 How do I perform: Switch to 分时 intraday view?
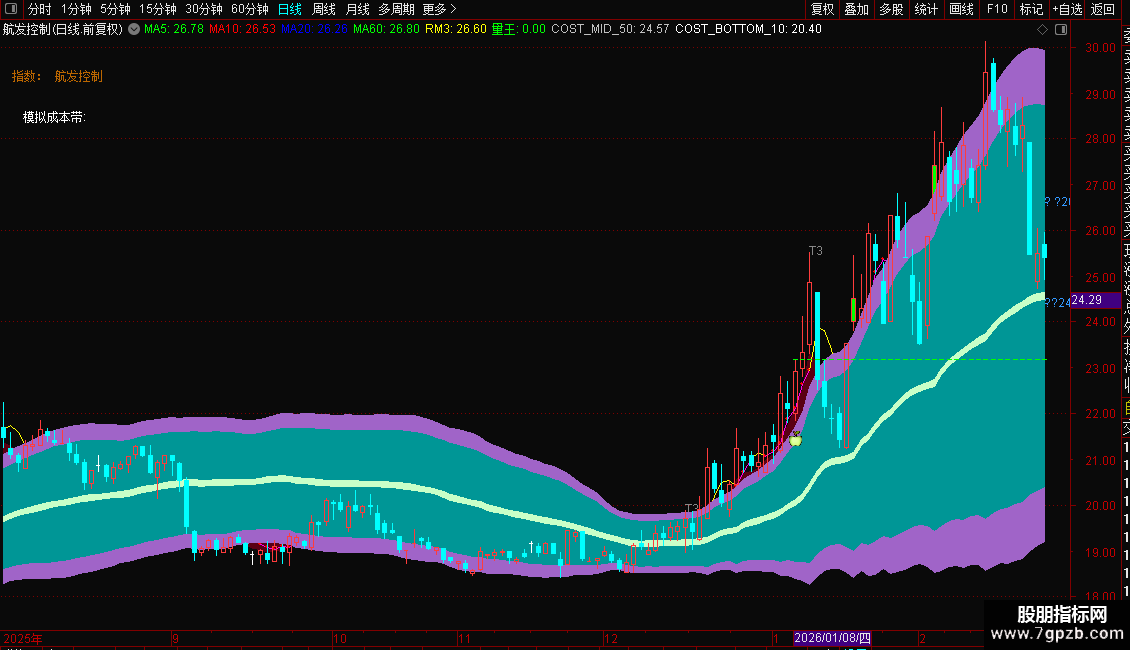point(39,9)
